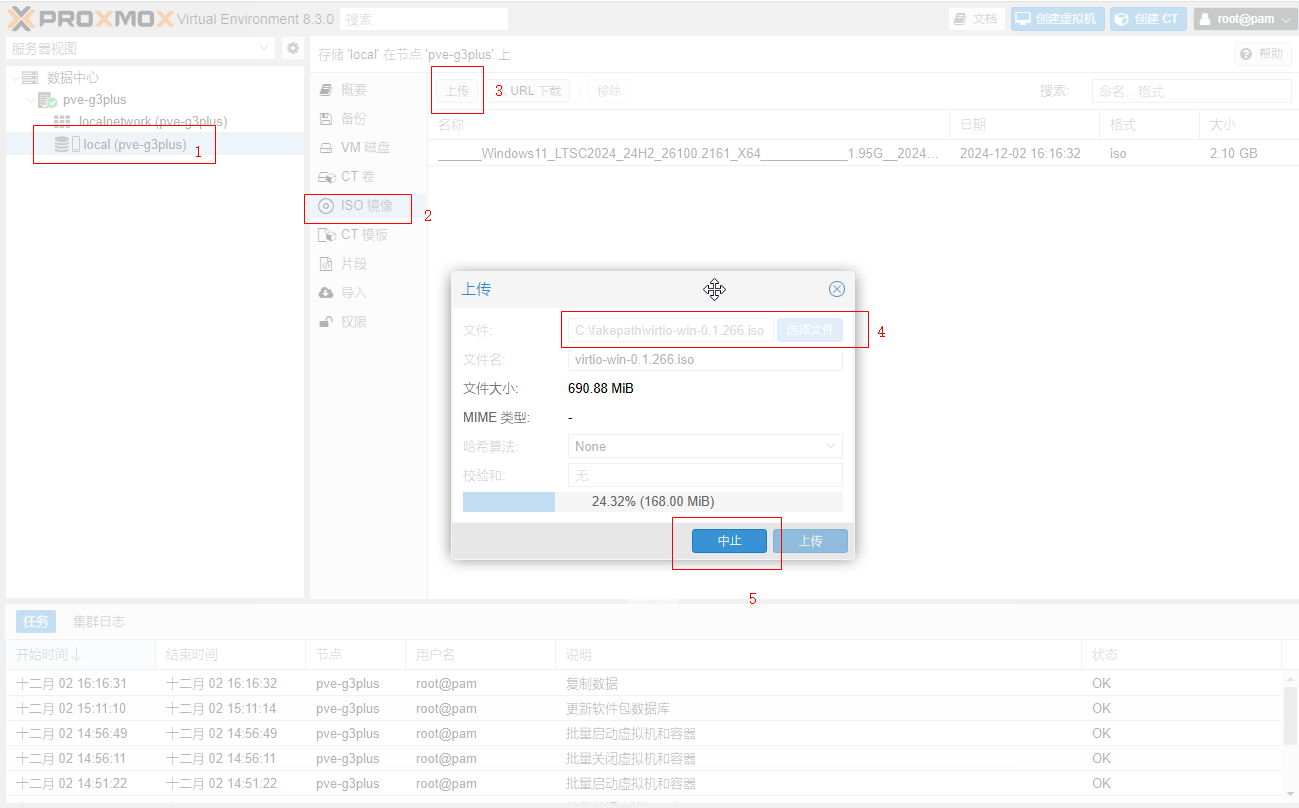Collapse the datacenter (数据中心) tree node
This screenshot has height=808, width=1299.
[14, 78]
